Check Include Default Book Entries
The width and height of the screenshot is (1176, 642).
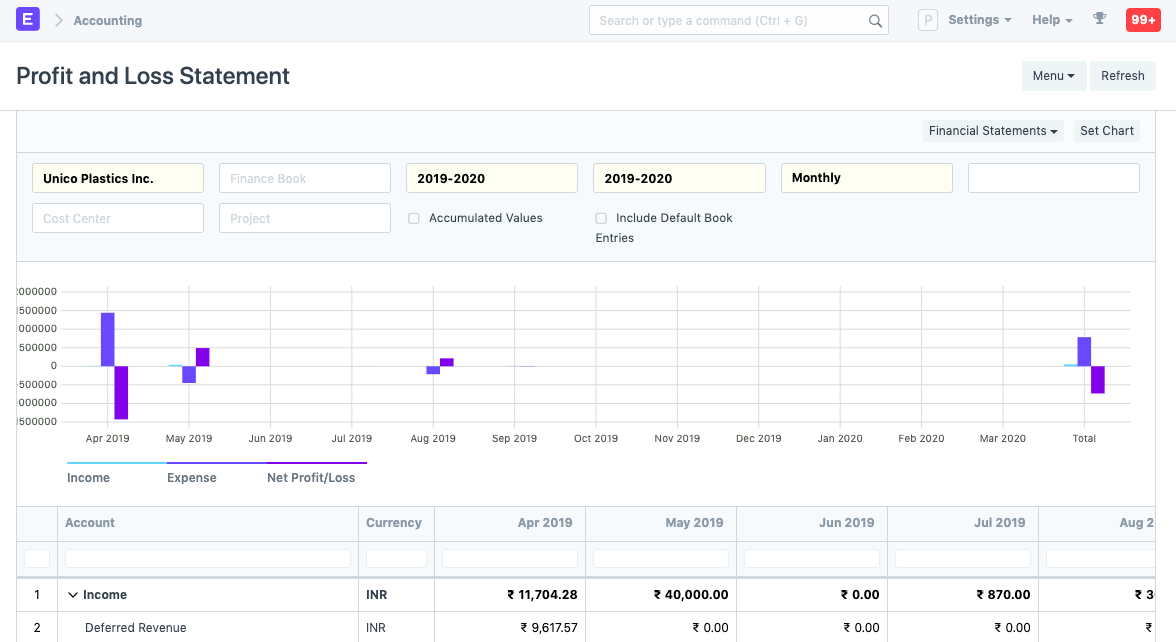[601, 218]
